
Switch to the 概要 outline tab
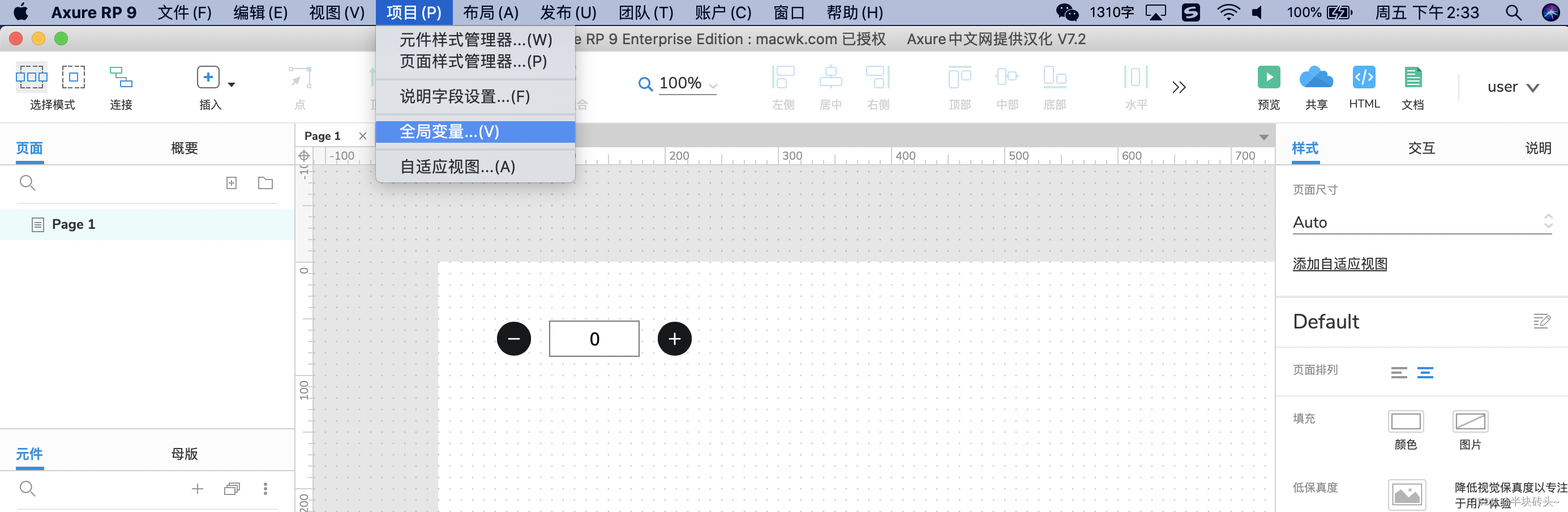185,148
